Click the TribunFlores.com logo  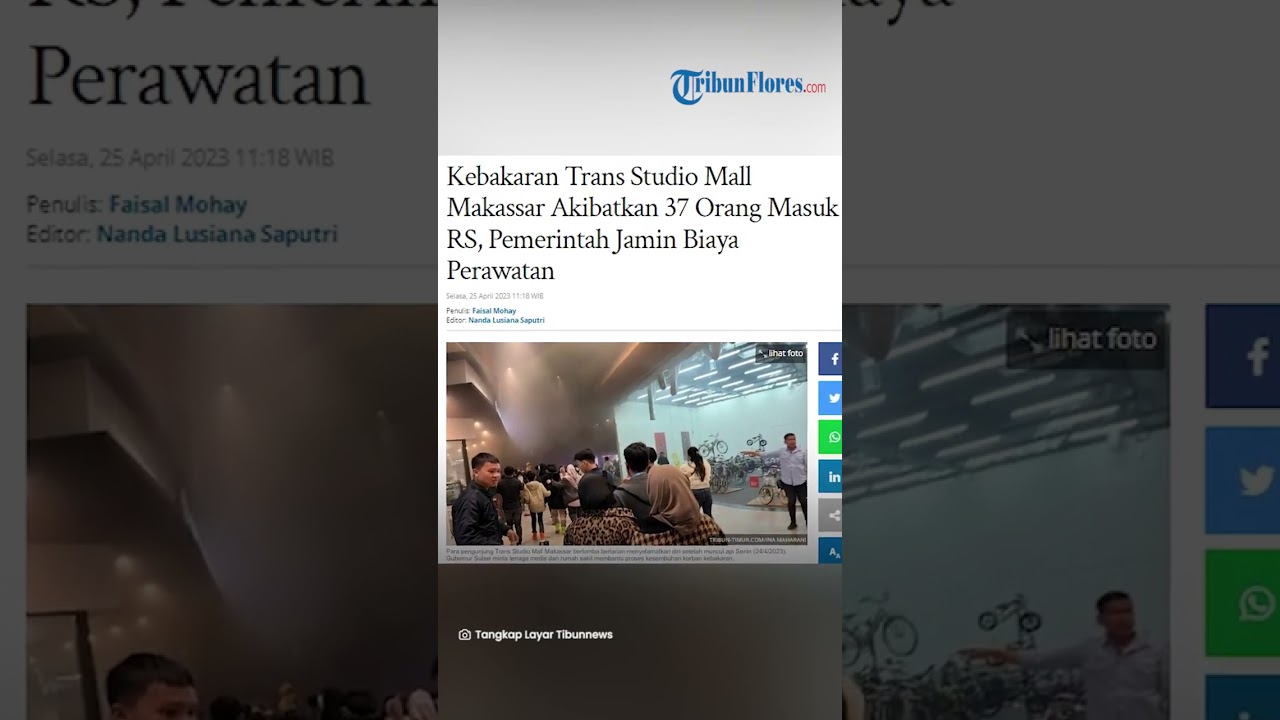748,87
